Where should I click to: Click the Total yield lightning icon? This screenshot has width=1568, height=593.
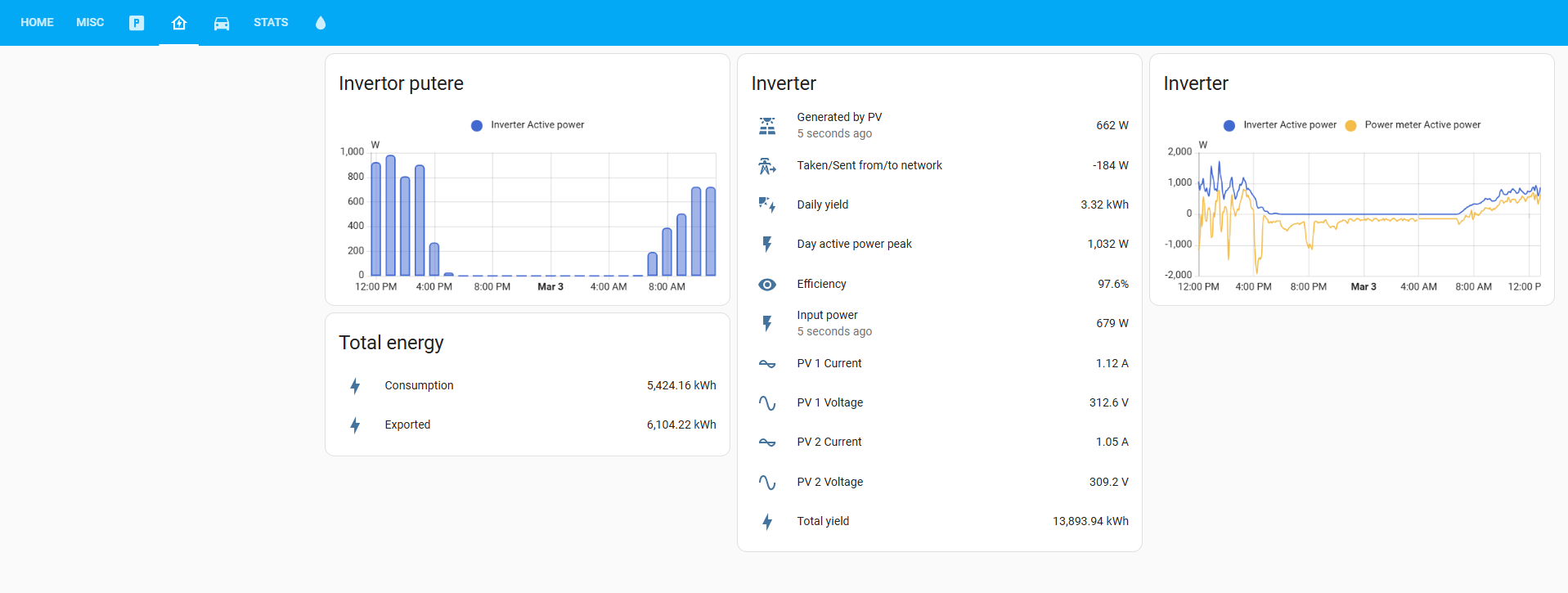point(767,522)
